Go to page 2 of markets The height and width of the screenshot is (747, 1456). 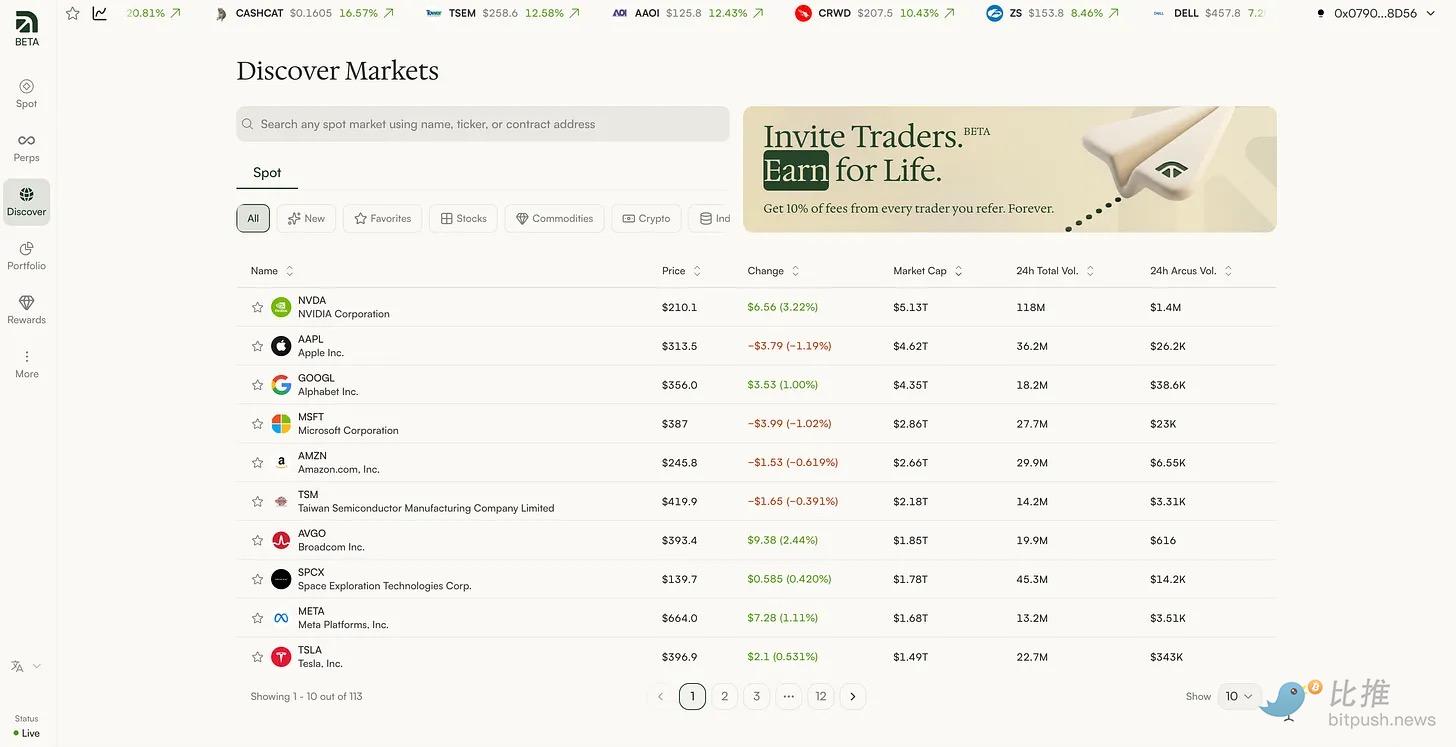[725, 696]
